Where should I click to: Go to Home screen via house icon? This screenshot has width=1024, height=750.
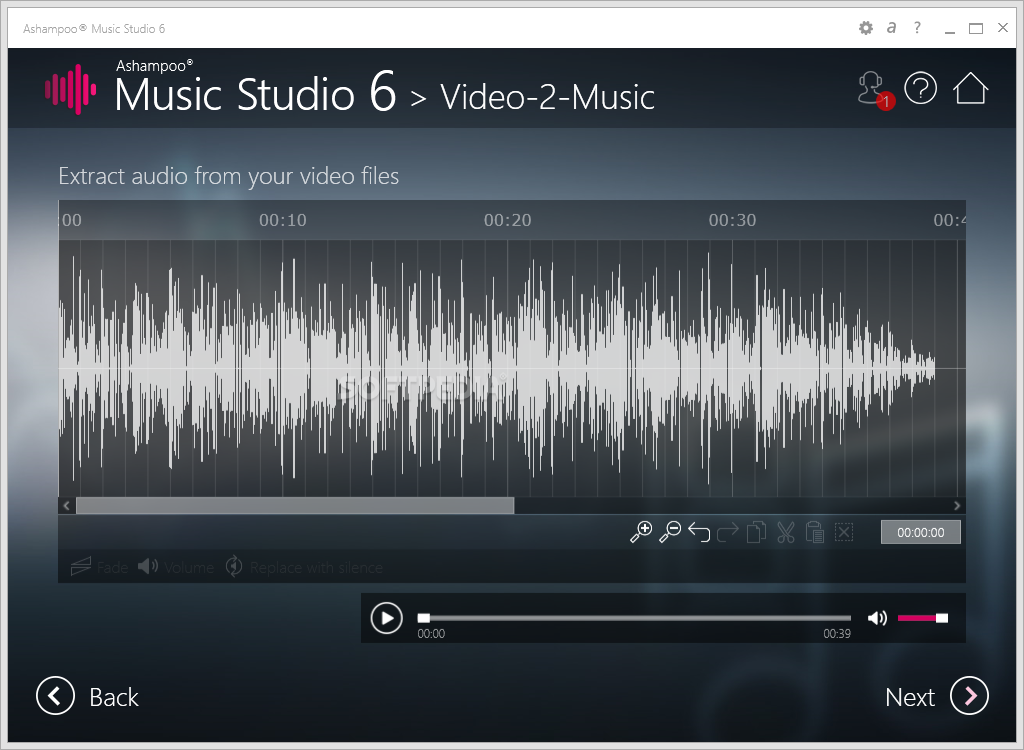pyautogui.click(x=970, y=88)
